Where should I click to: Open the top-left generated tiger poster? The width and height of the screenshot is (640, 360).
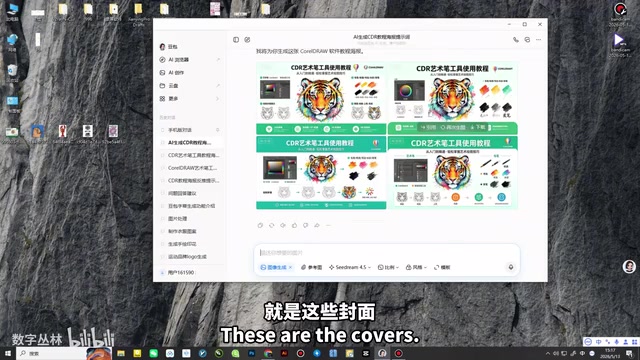pyautogui.click(x=321, y=98)
